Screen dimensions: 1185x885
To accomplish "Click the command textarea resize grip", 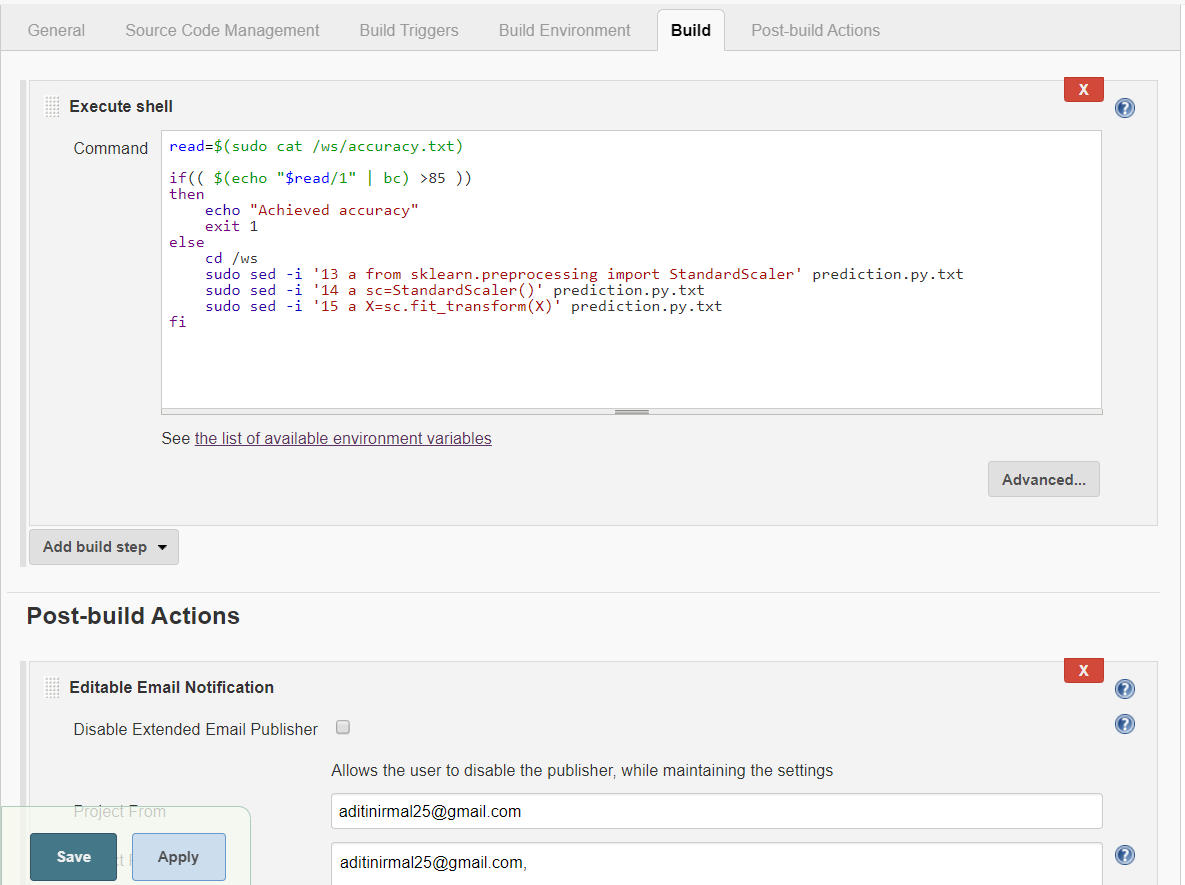I will point(632,412).
